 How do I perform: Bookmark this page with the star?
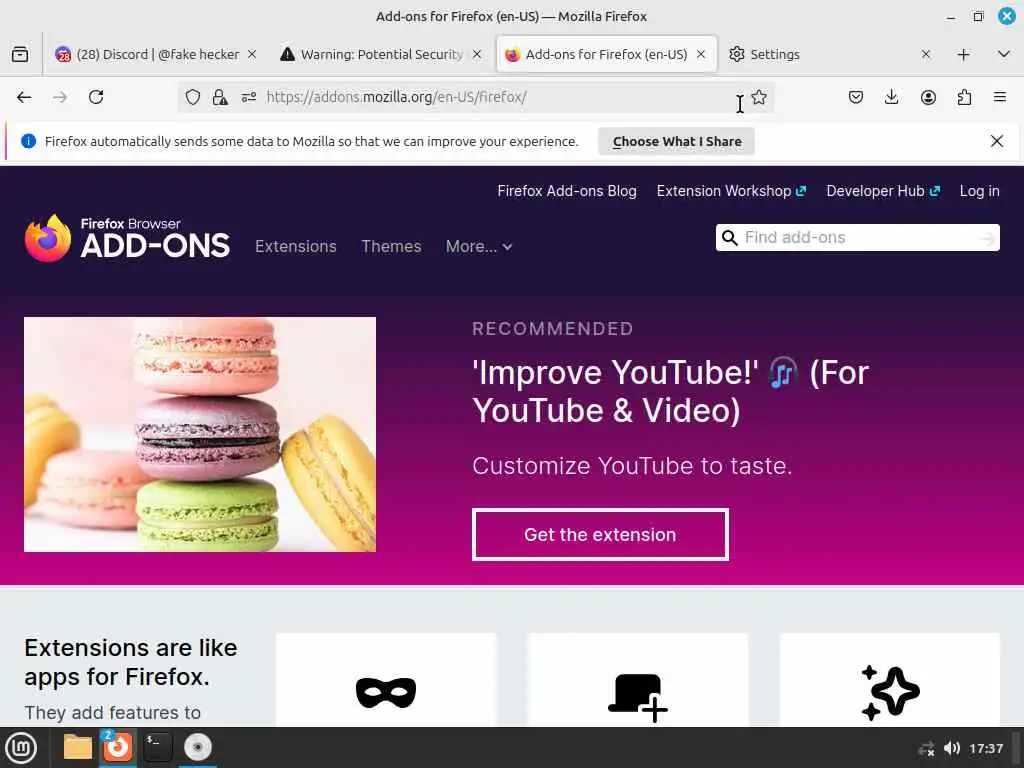[x=759, y=97]
